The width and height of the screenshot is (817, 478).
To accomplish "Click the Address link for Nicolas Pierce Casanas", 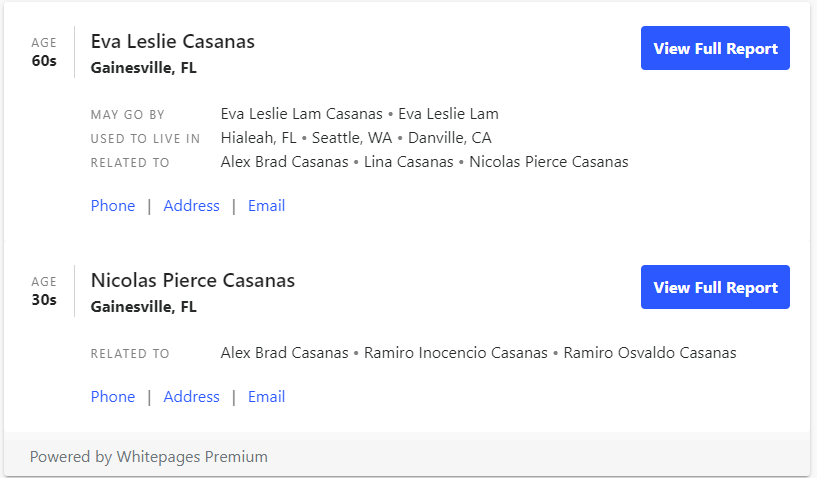I will coord(191,397).
